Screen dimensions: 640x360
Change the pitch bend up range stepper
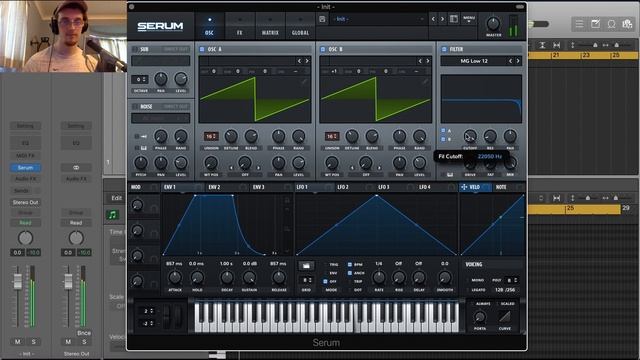pos(148,311)
